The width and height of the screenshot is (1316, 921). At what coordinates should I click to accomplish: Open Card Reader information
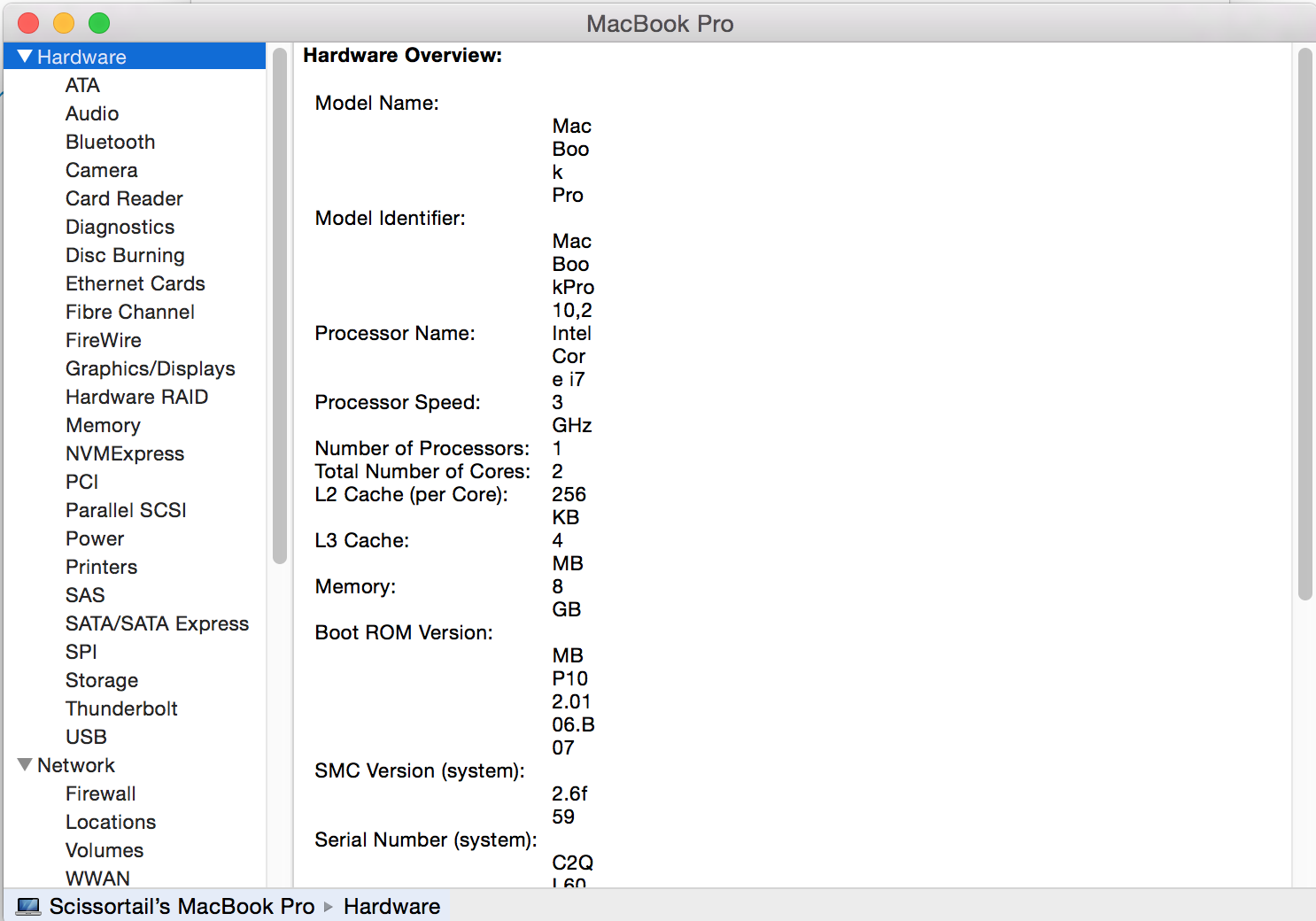tap(124, 198)
